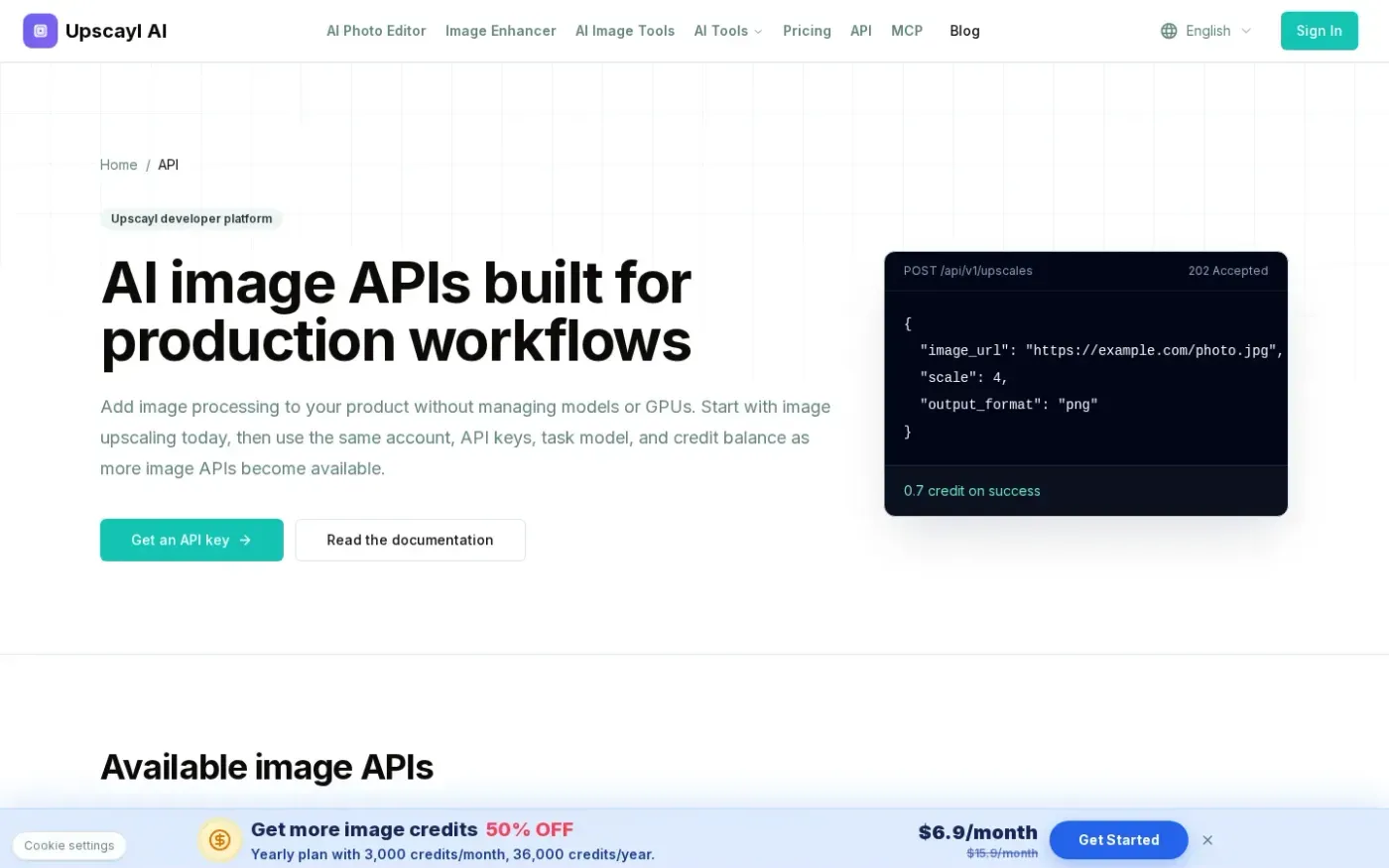The image size is (1389, 868).
Task: Open the Image Enhancer menu item
Action: pyautogui.click(x=501, y=31)
